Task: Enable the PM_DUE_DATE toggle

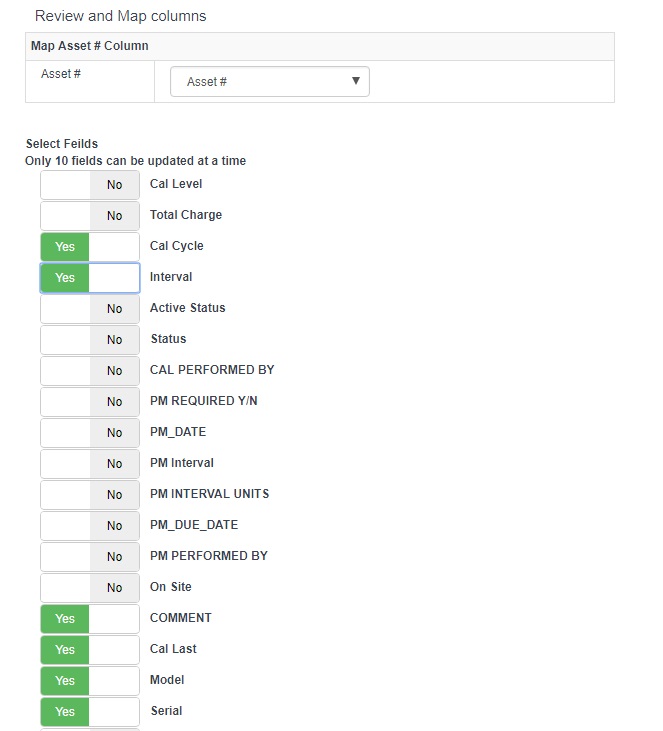Action: (90, 526)
